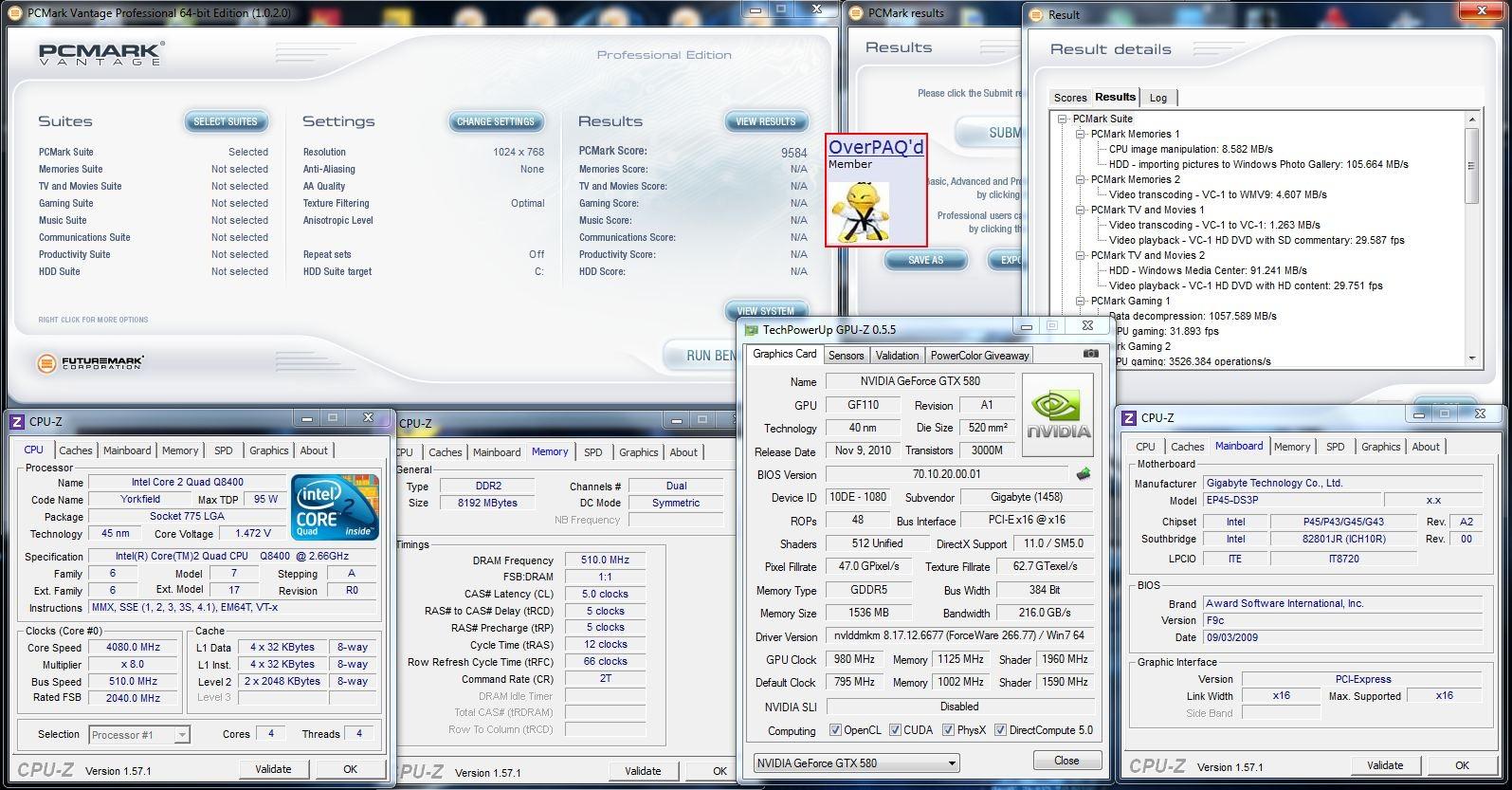Toggle the OpenCL checkbox in GPU-Z
This screenshot has width=1512, height=790.
click(835, 730)
